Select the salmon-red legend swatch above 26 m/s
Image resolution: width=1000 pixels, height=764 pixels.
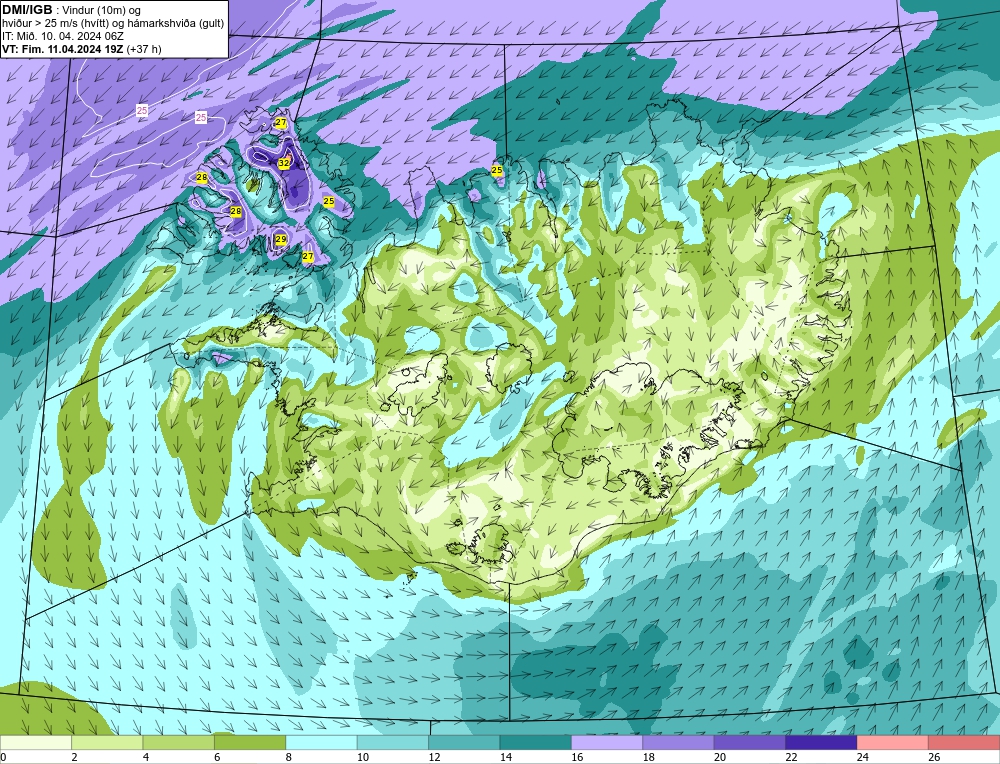(x=964, y=742)
